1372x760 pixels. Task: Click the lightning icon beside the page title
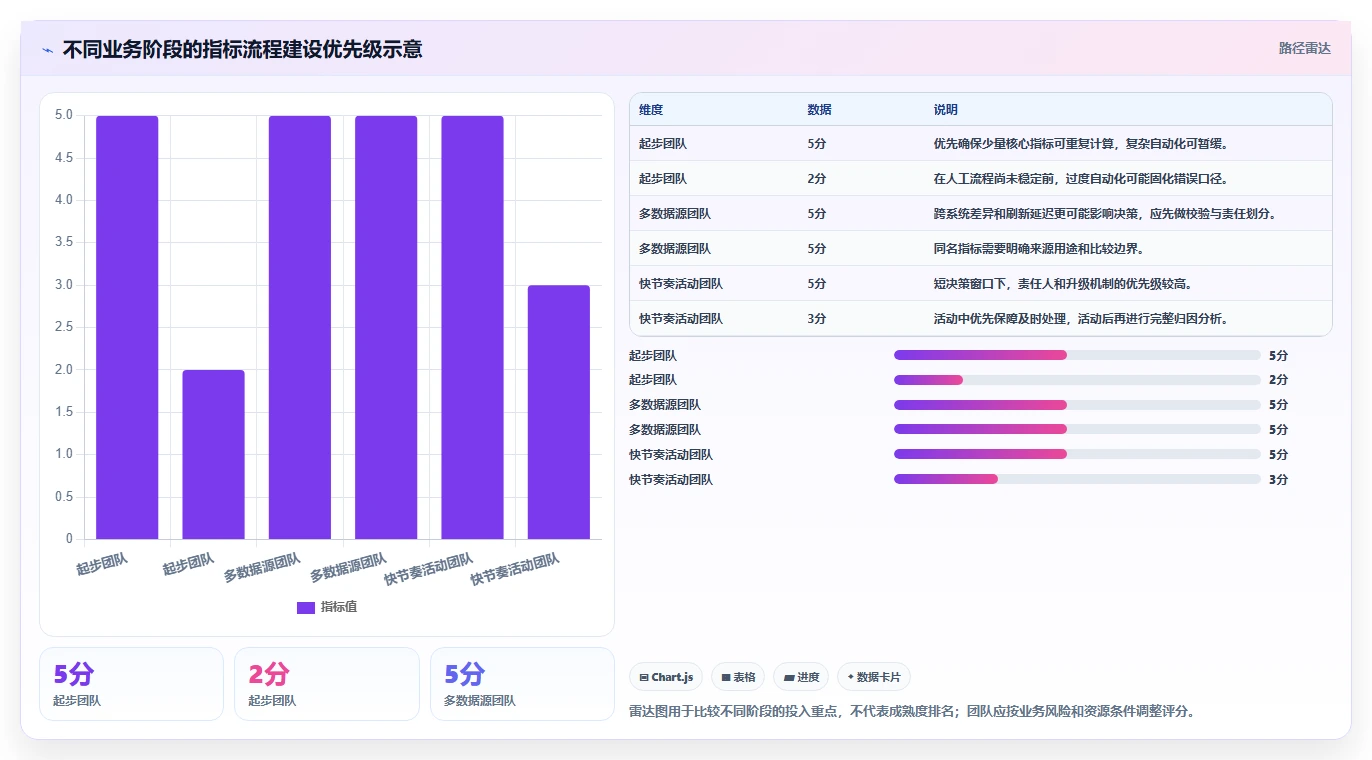click(x=48, y=49)
